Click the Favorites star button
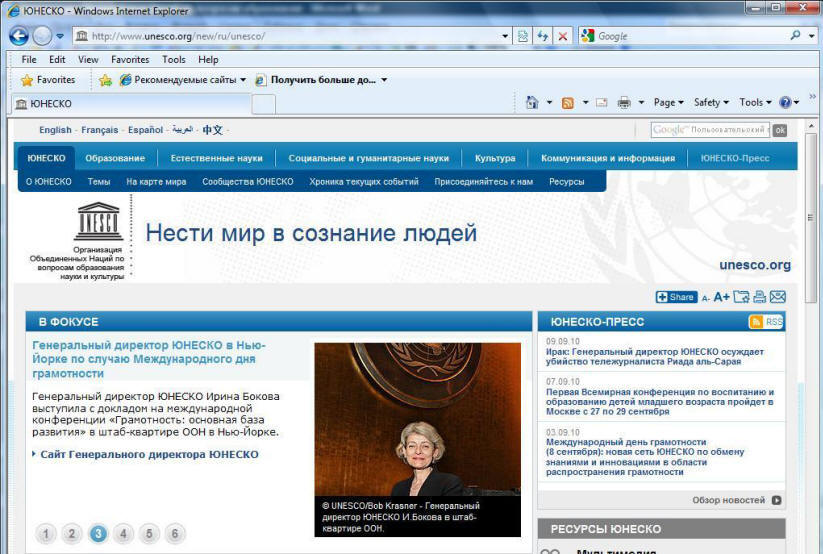 48,80
